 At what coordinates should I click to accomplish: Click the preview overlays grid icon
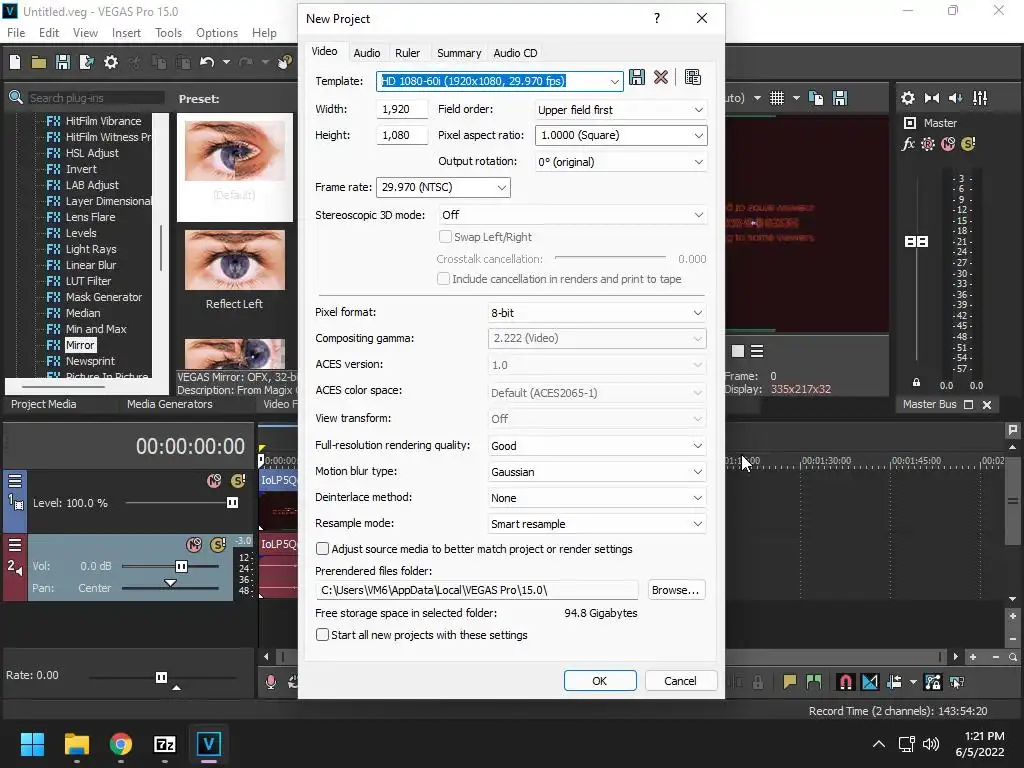click(776, 98)
